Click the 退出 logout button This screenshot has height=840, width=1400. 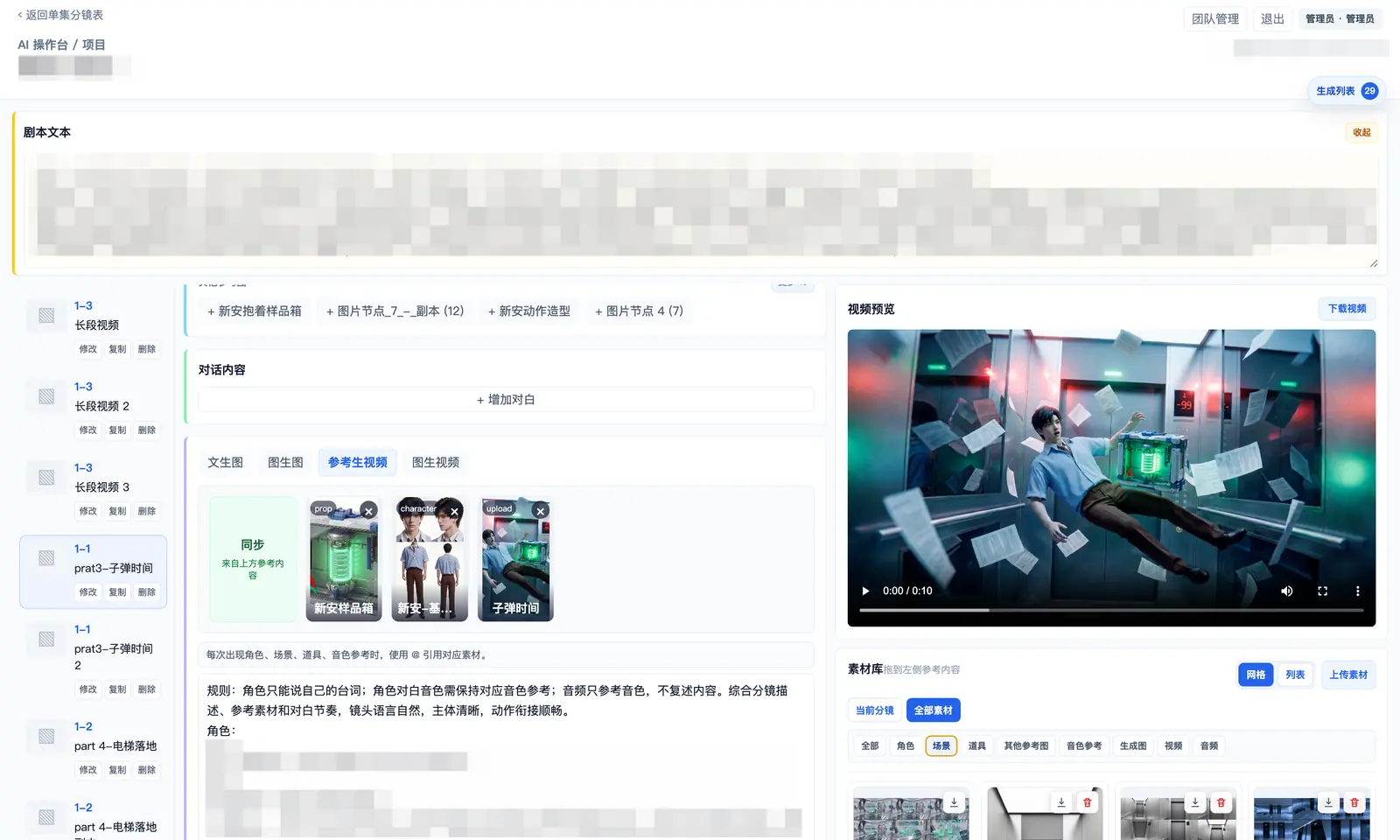(1272, 18)
